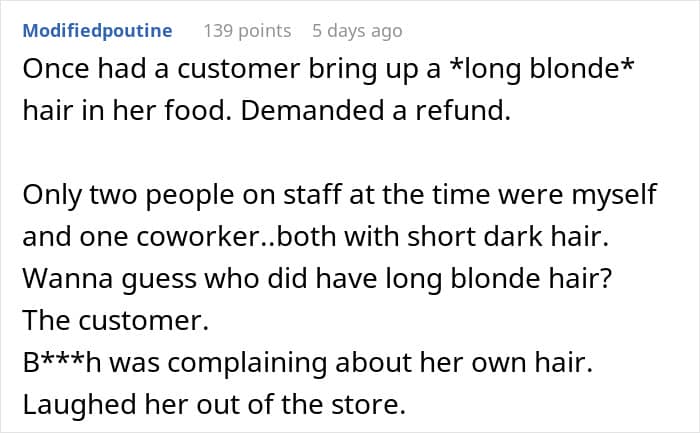
Task: Click the word coworker in the comment
Action: click(195, 237)
